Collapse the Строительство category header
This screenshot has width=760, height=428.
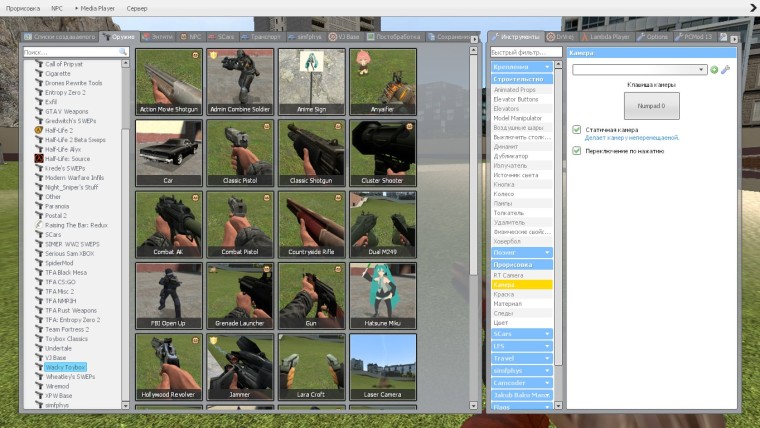coord(522,79)
